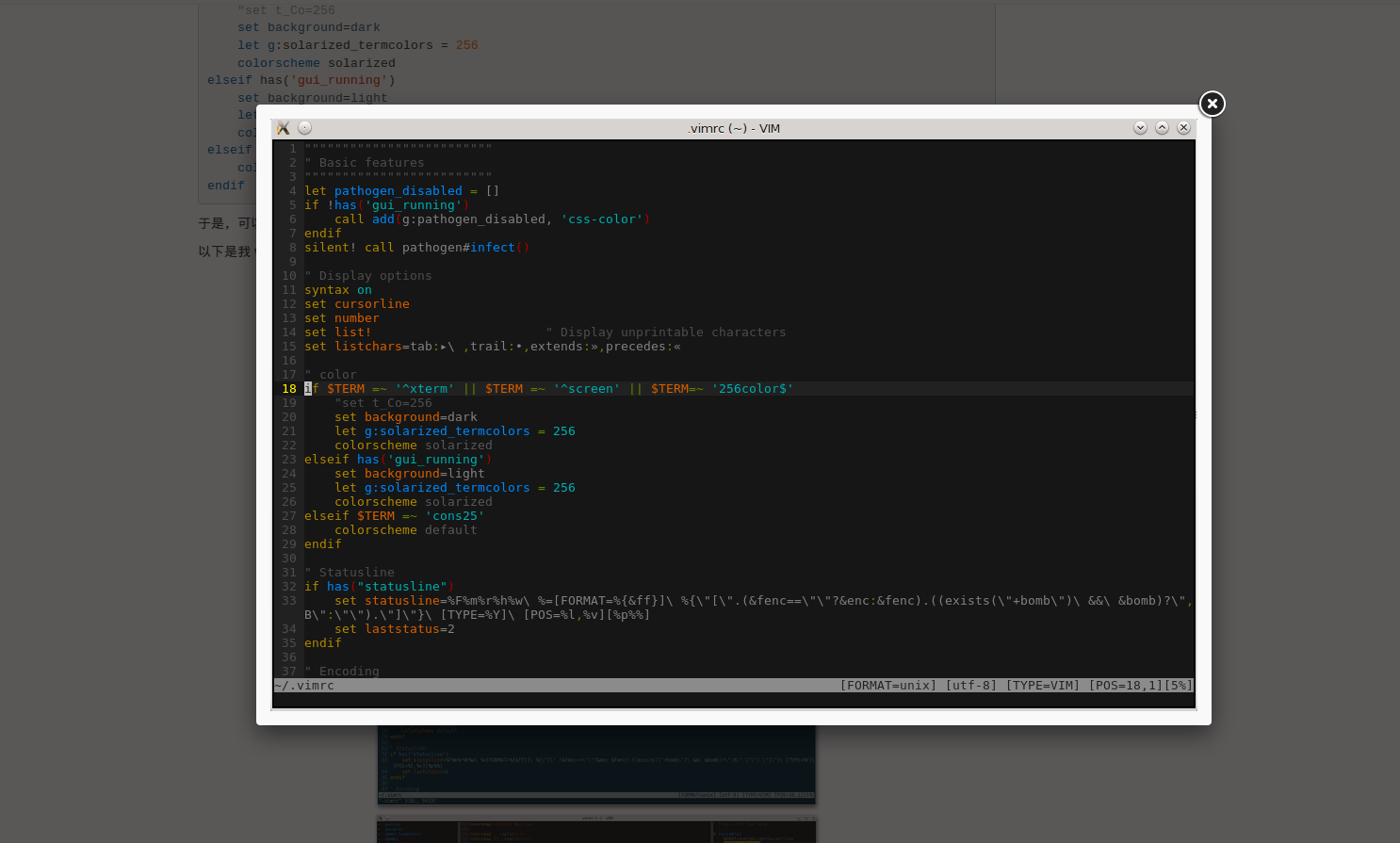Click 'syntax on' on line 11

338,290
